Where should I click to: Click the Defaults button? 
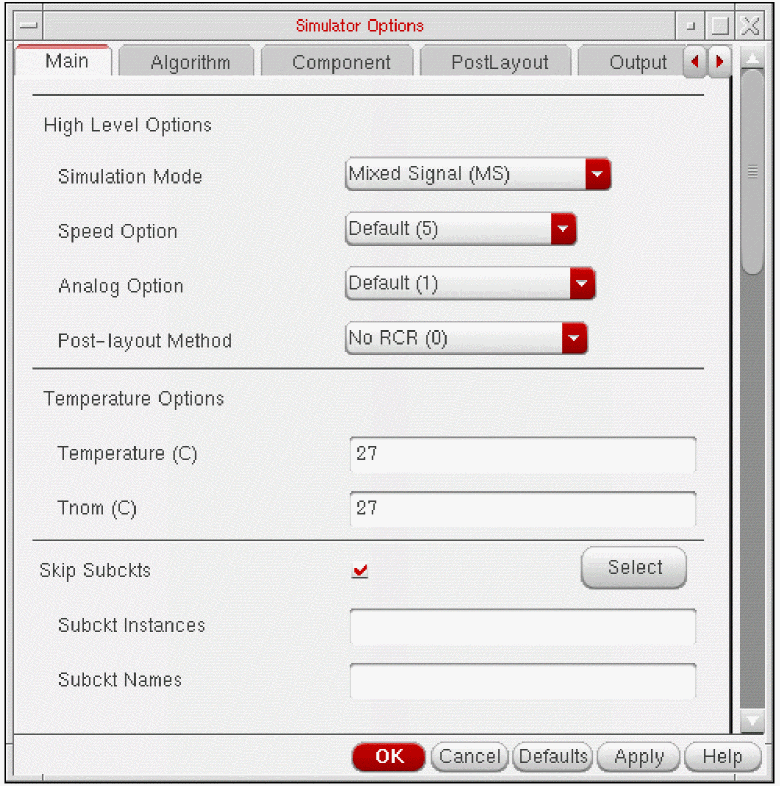click(553, 756)
